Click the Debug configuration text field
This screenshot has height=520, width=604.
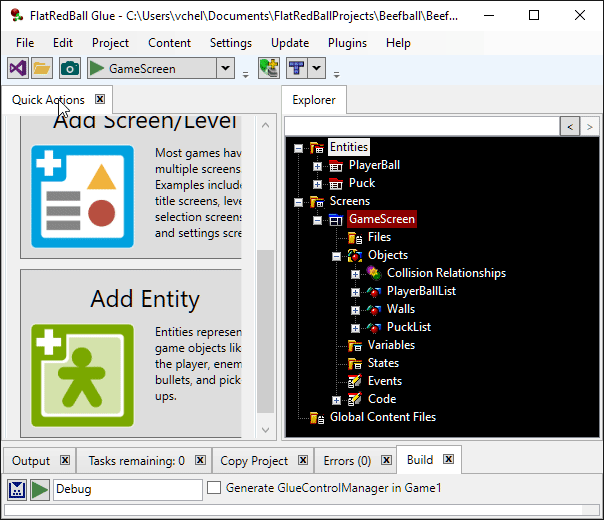point(127,489)
